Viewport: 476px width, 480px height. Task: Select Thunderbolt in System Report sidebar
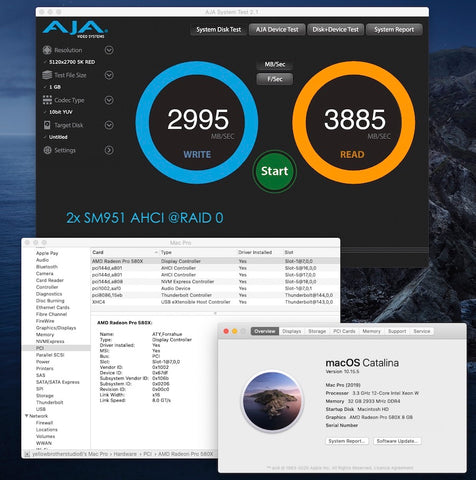(50, 402)
